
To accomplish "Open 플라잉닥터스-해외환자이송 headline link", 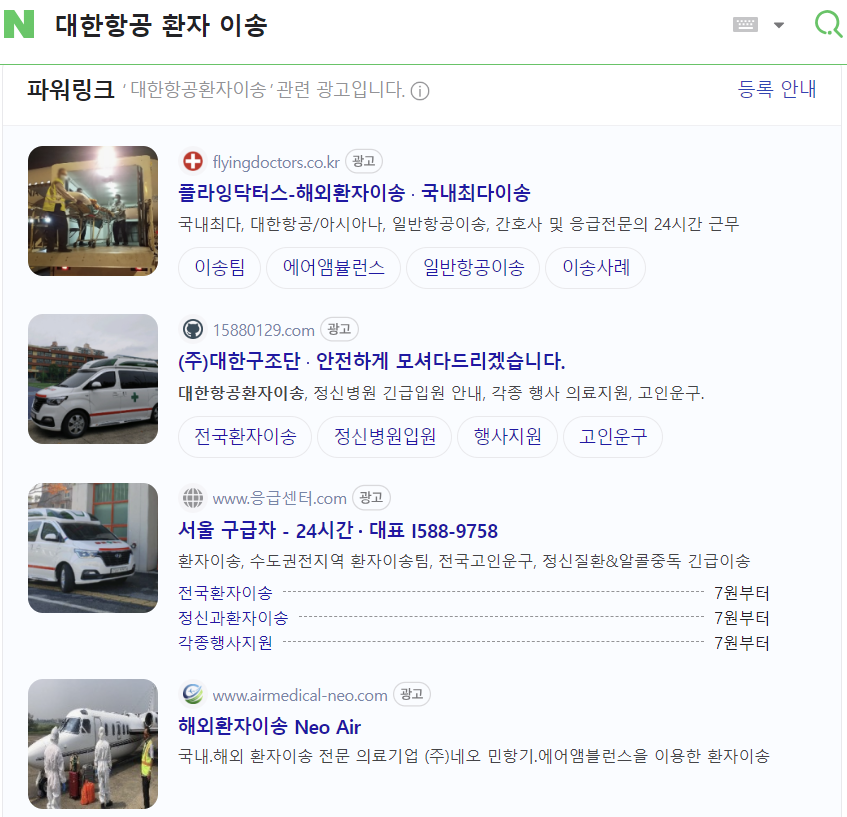I will (354, 193).
